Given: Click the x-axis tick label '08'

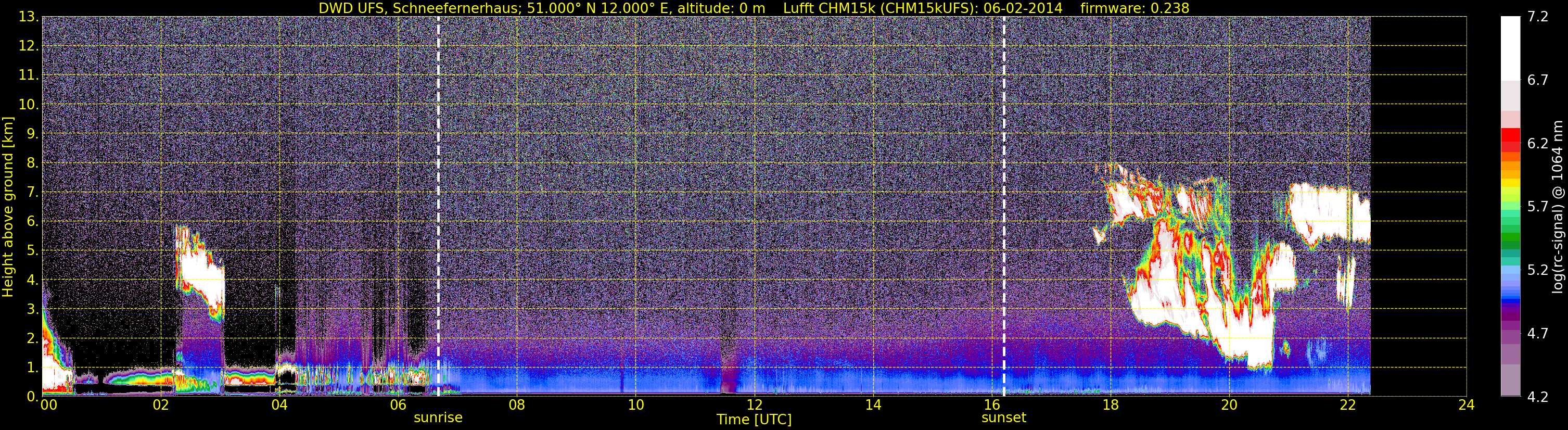Looking at the screenshot, I should coord(517,405).
